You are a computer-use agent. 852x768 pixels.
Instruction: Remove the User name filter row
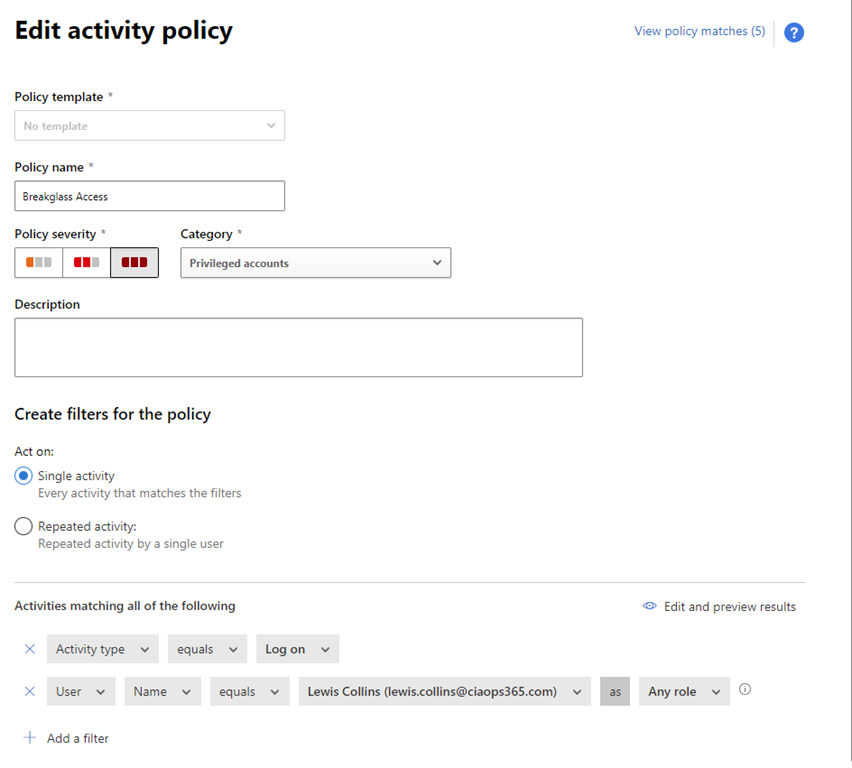29,691
